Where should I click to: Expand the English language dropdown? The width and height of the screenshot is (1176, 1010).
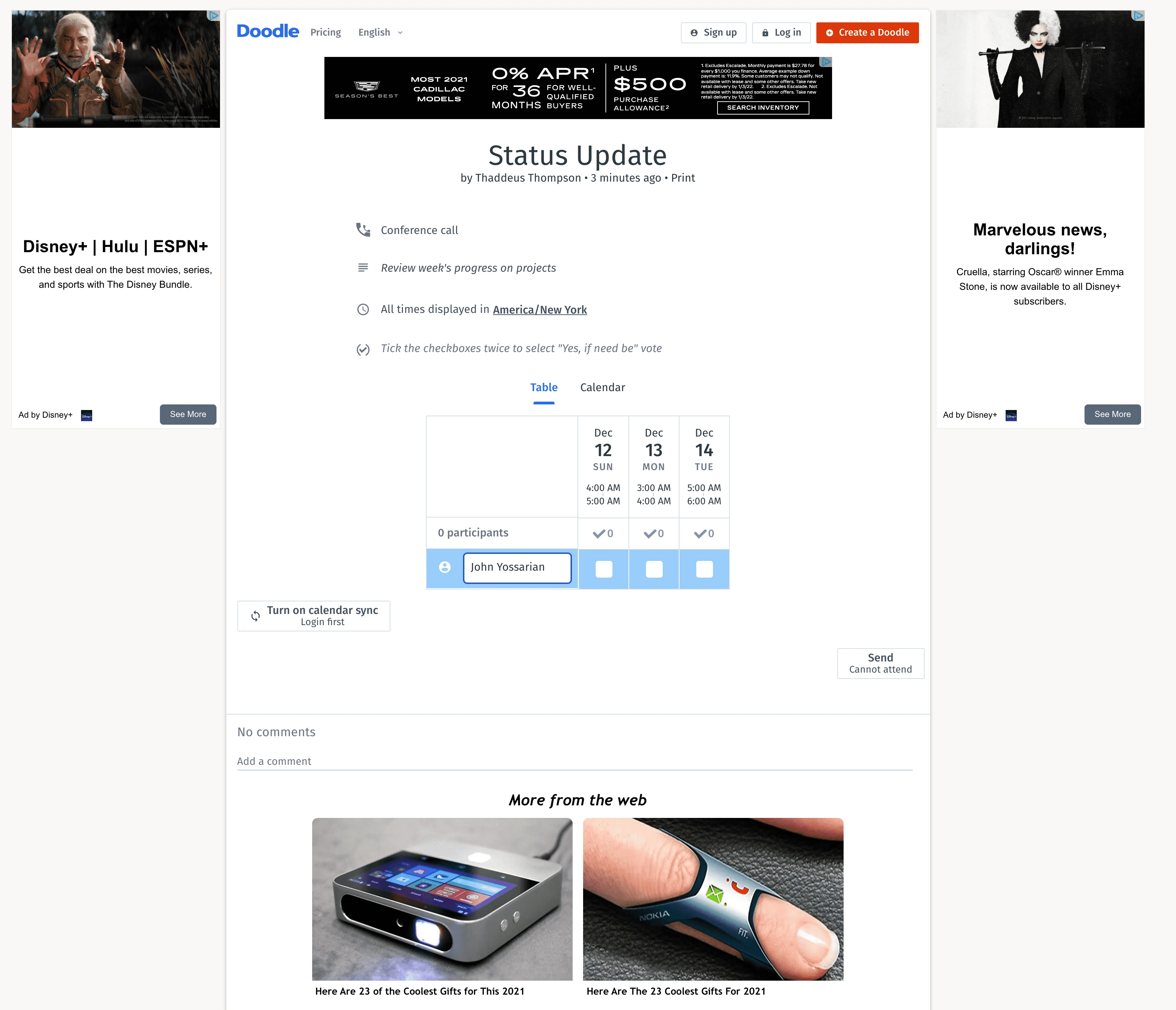click(x=381, y=32)
